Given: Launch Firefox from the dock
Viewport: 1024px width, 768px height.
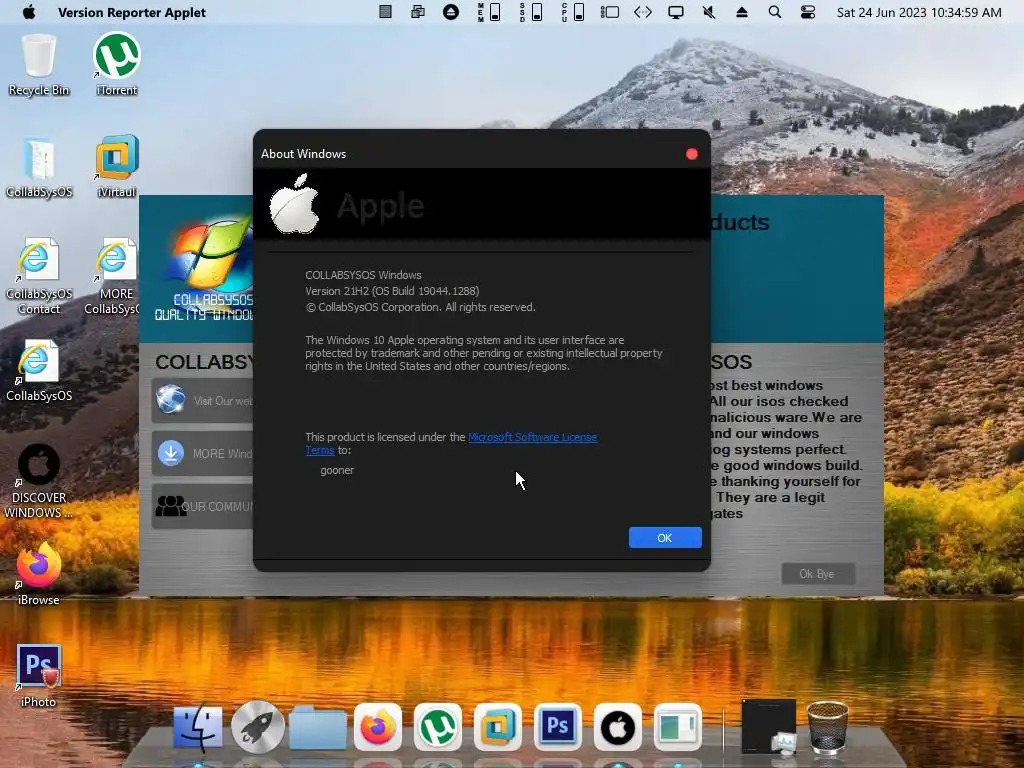Looking at the screenshot, I should click(x=377, y=727).
